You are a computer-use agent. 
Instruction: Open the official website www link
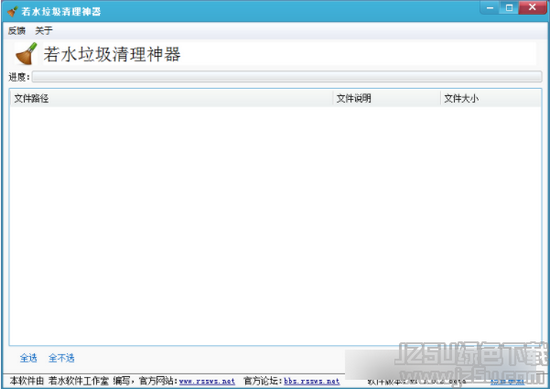click(207, 381)
